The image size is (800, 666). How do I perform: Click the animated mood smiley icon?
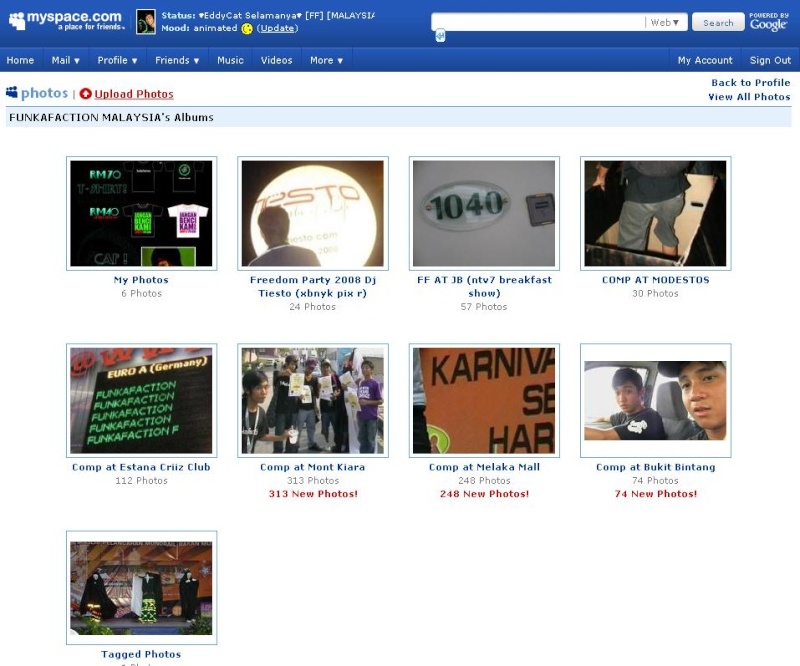point(247,29)
